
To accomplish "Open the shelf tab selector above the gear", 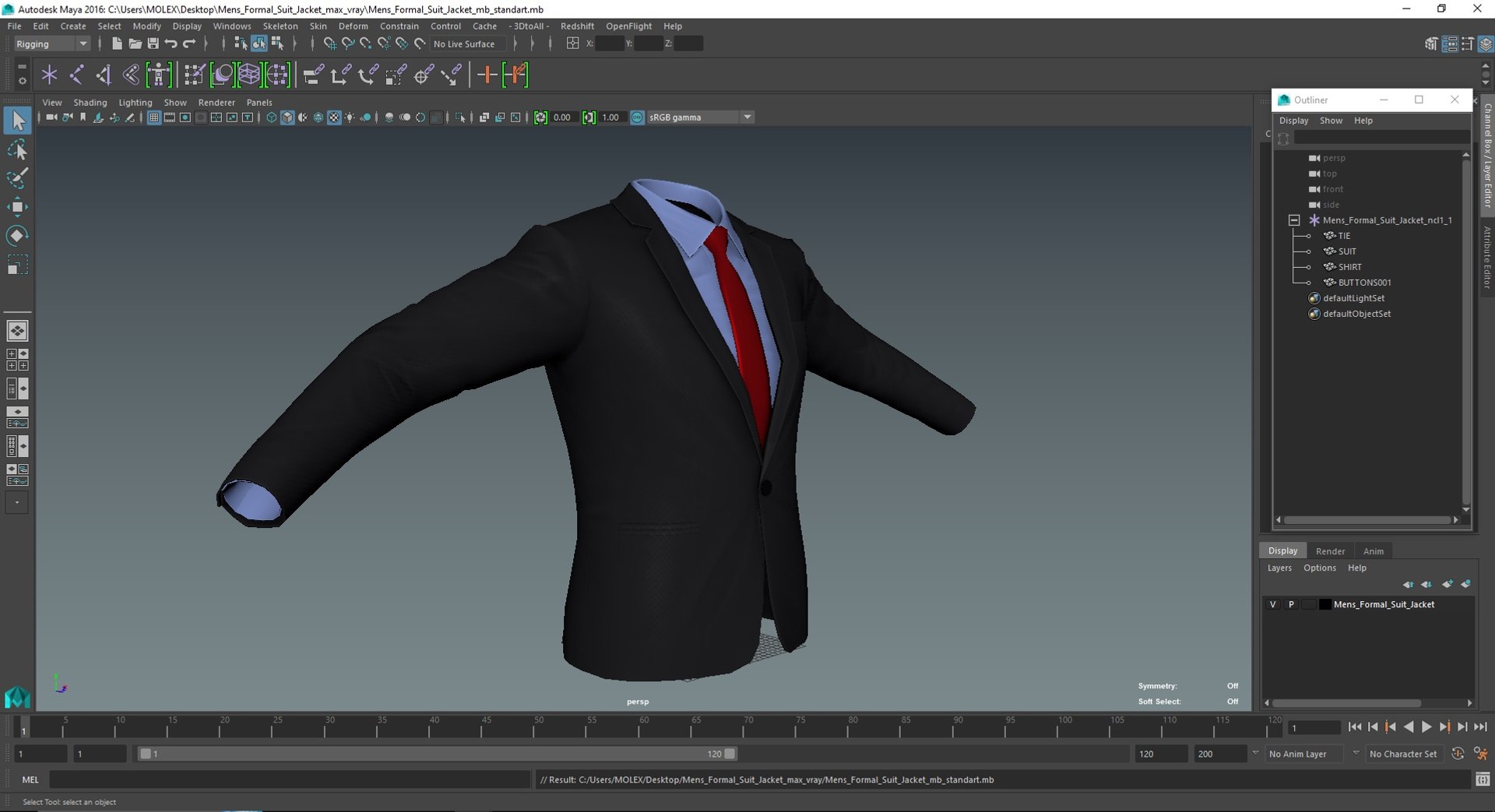I will [x=22, y=67].
